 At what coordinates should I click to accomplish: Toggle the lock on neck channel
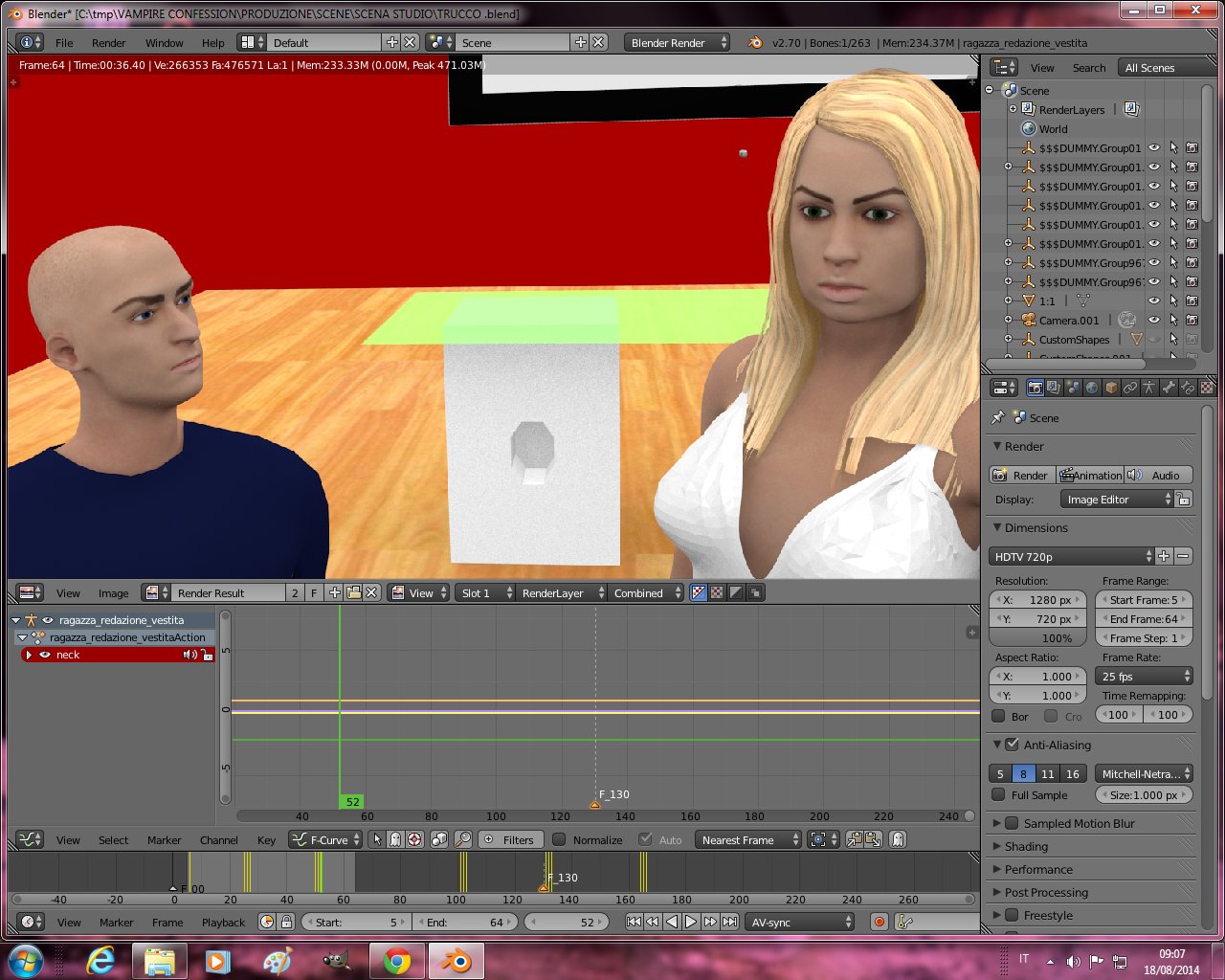point(207,655)
